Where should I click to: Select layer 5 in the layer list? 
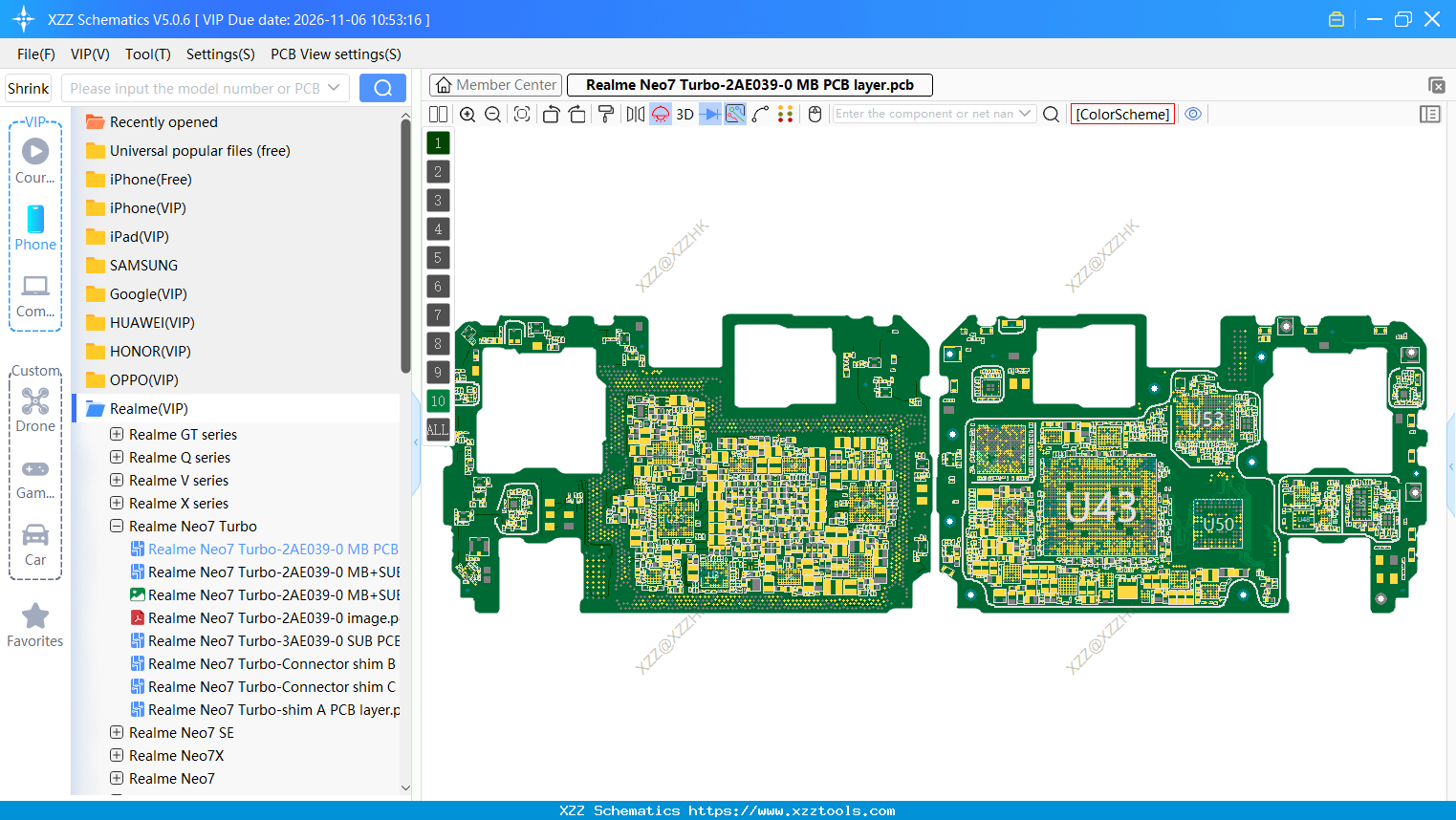pos(438,257)
